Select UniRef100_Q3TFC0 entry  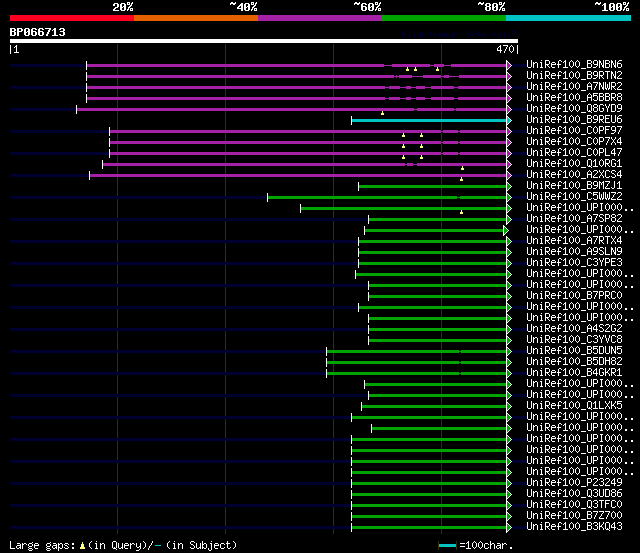[574, 505]
